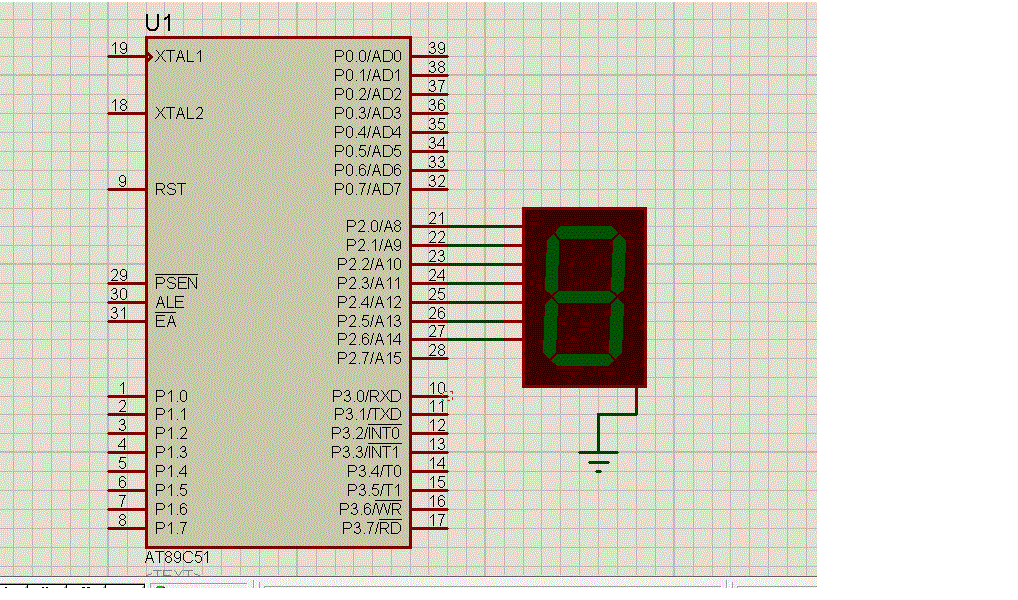Click pin number 9 on RST
This screenshot has width=1018, height=600.
click(x=123, y=181)
